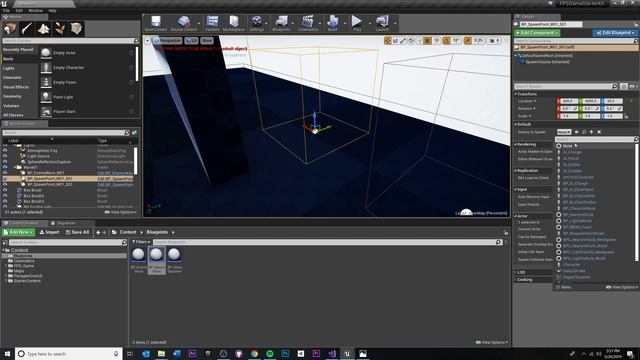
Task: Click the Blueprints breadcrumb path
Action: (157, 232)
